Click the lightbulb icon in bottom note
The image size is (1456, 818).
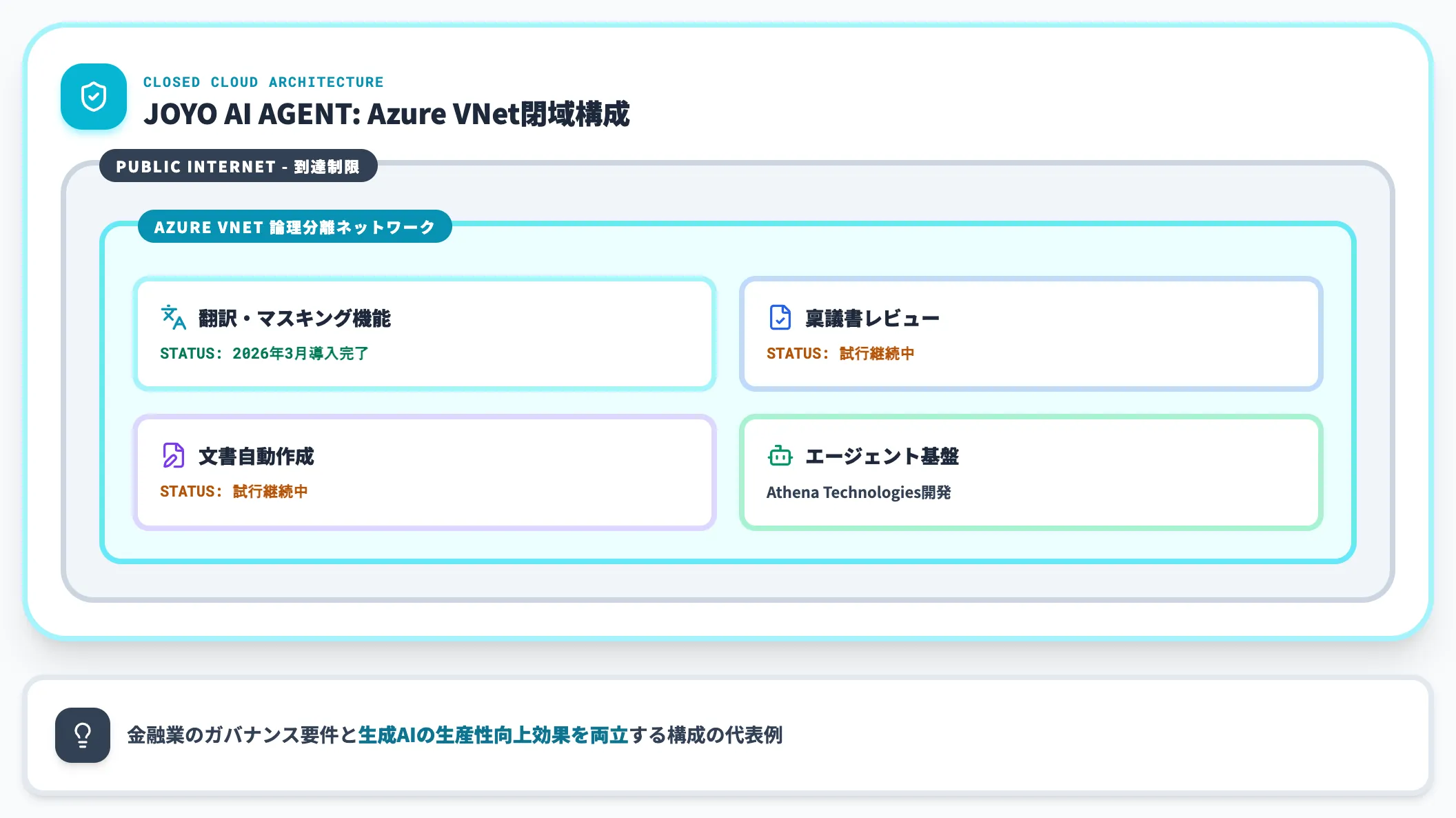point(83,735)
